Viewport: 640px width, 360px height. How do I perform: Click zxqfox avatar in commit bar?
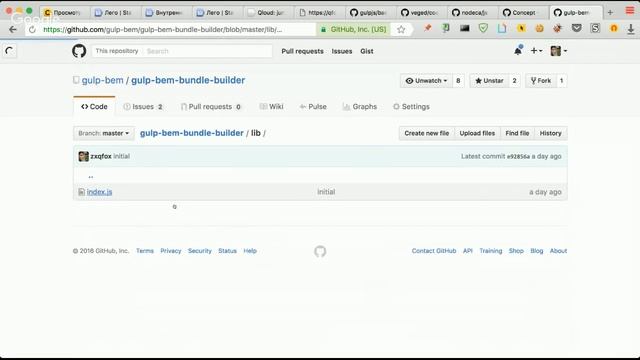pos(83,156)
